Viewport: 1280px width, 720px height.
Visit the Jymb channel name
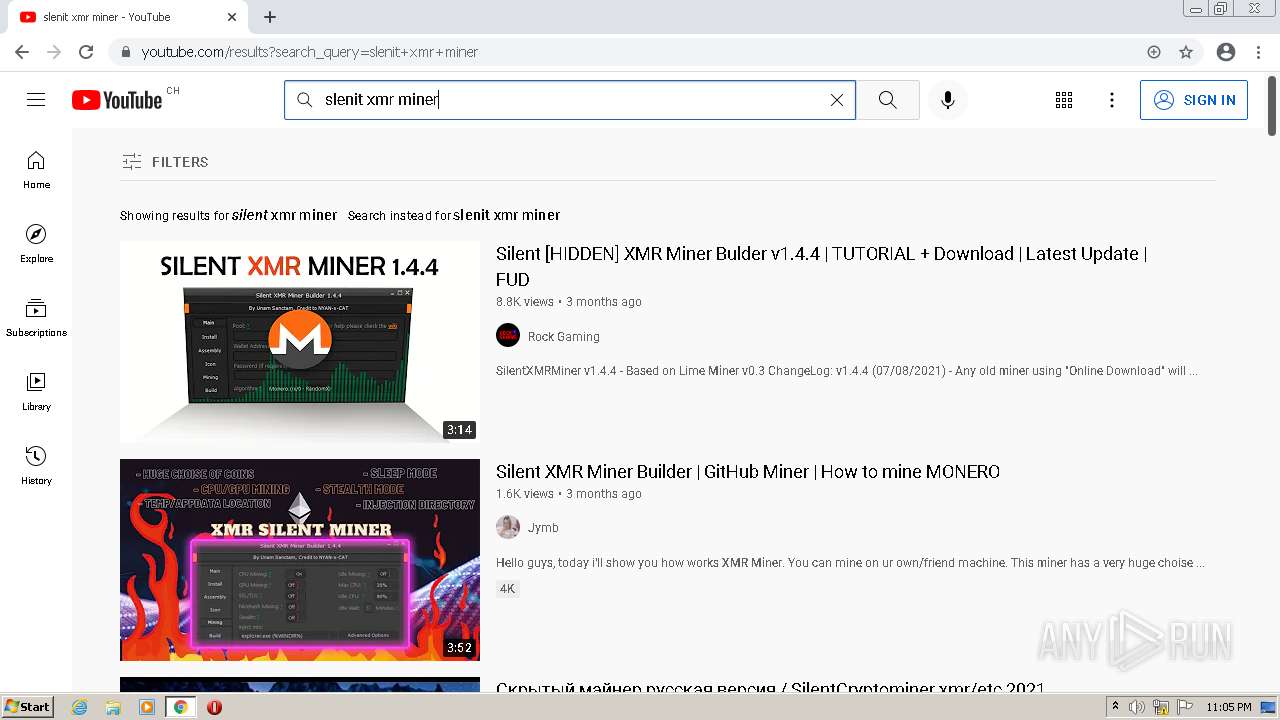(x=543, y=528)
